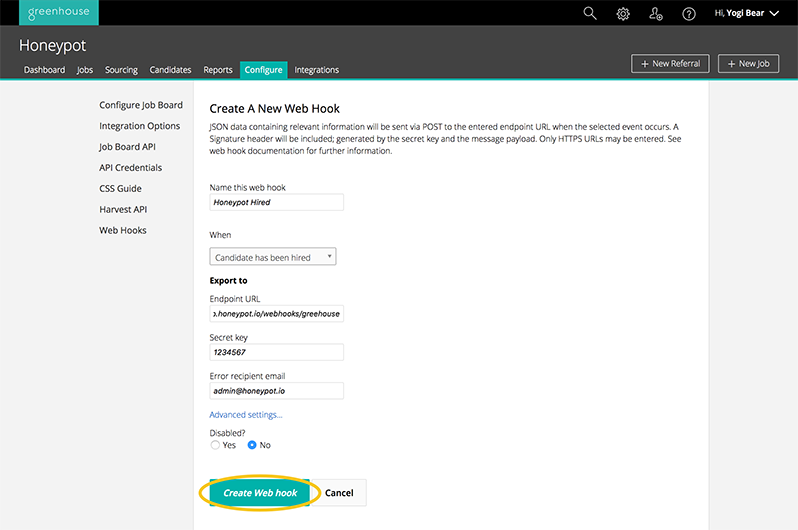798x530 pixels.
Task: Click the New Job button
Action: click(x=748, y=63)
